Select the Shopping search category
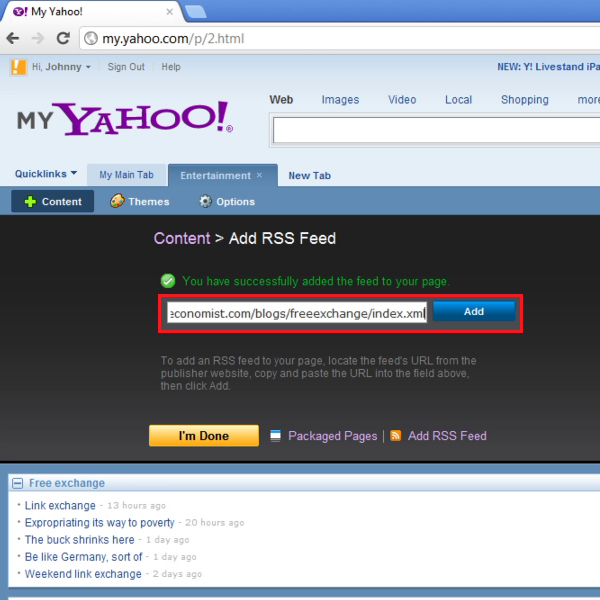Viewport: 600px width, 600px height. pos(525,99)
